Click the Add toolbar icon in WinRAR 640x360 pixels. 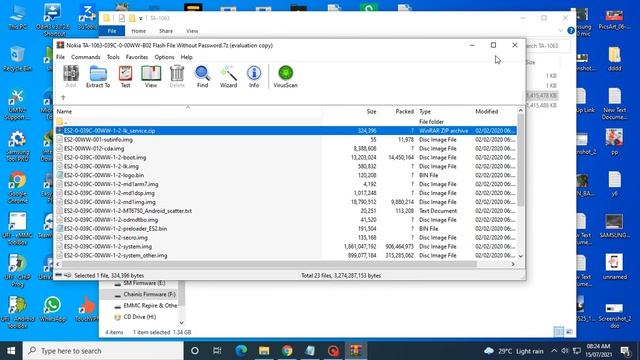[x=71, y=76]
